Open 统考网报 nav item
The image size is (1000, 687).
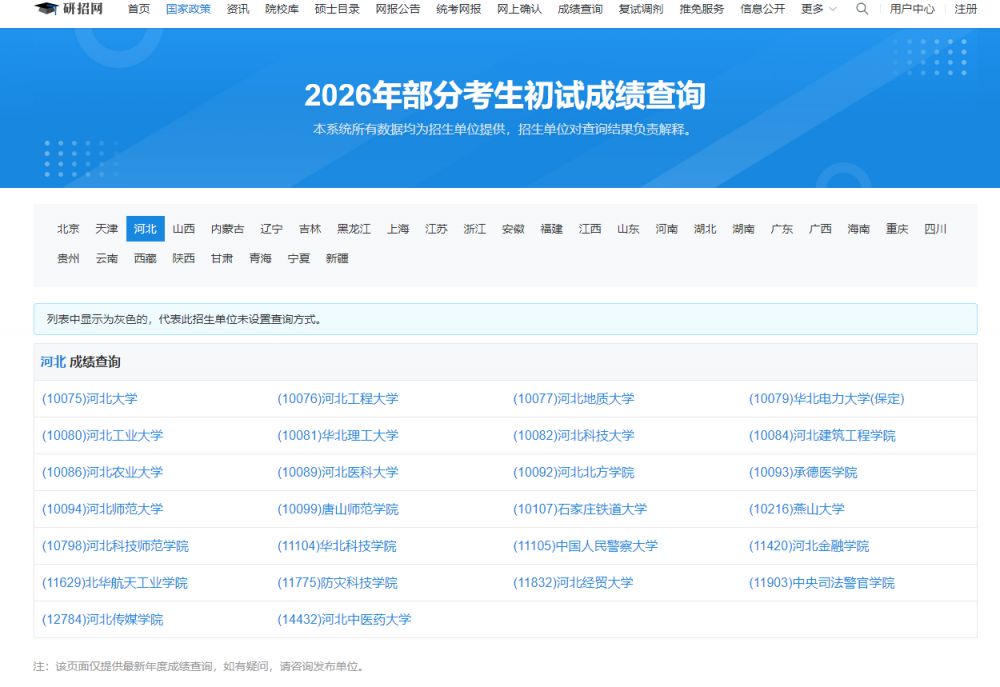pos(459,9)
